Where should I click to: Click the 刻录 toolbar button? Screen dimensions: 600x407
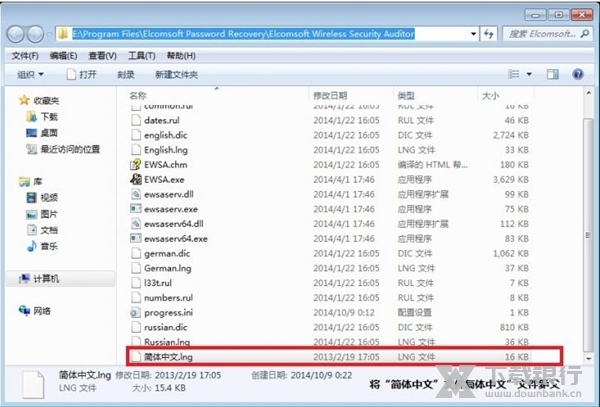[126, 75]
